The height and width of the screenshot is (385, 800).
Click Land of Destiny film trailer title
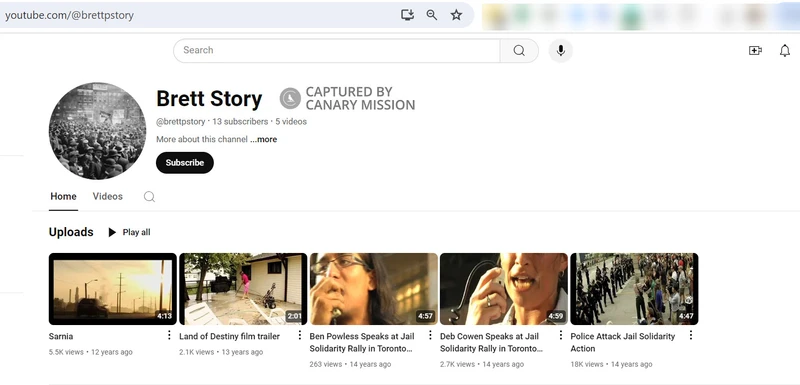point(230,337)
